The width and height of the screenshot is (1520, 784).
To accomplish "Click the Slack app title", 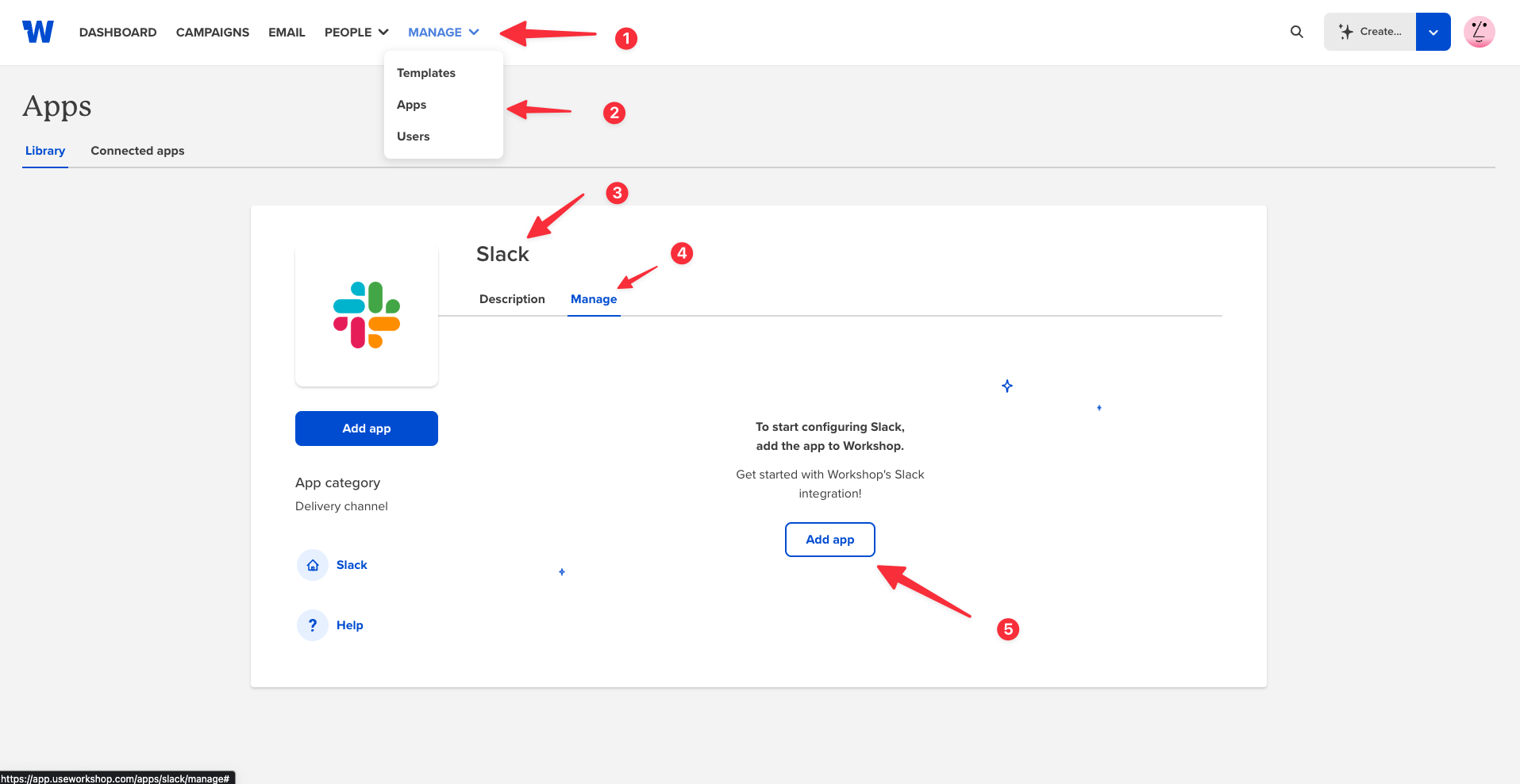I will [502, 254].
